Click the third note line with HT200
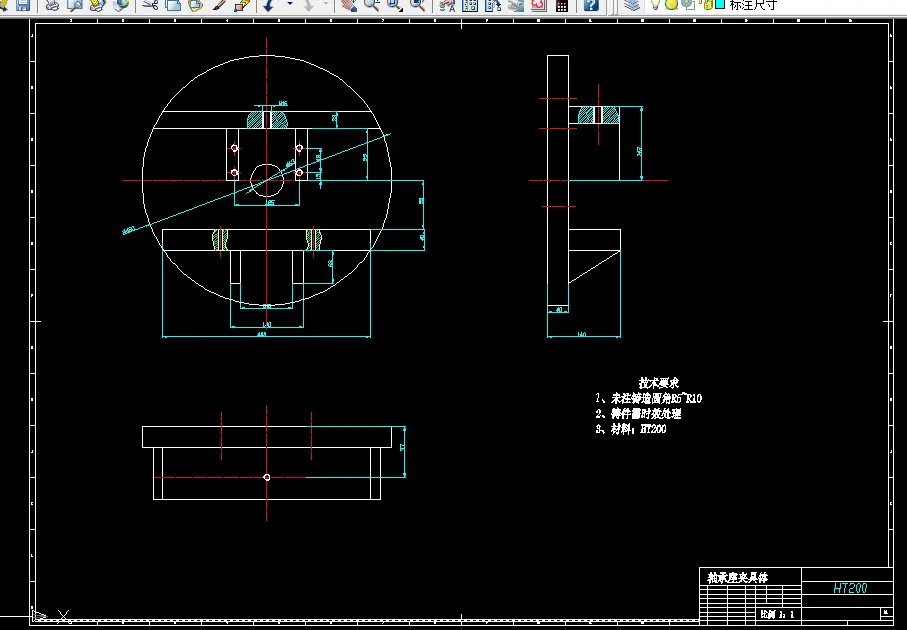 [x=631, y=429]
